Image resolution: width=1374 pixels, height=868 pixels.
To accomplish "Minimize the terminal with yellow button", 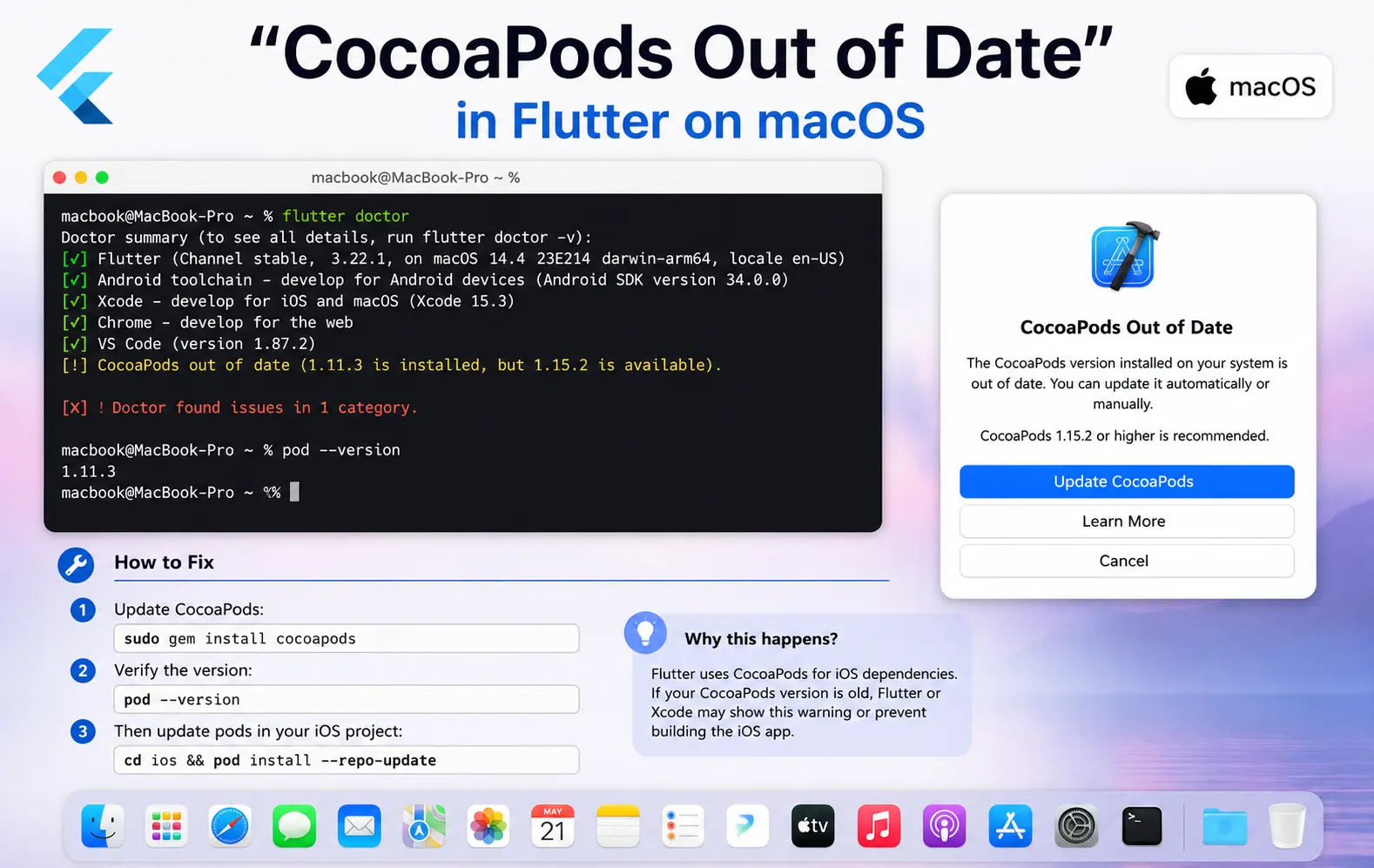I will tap(81, 178).
